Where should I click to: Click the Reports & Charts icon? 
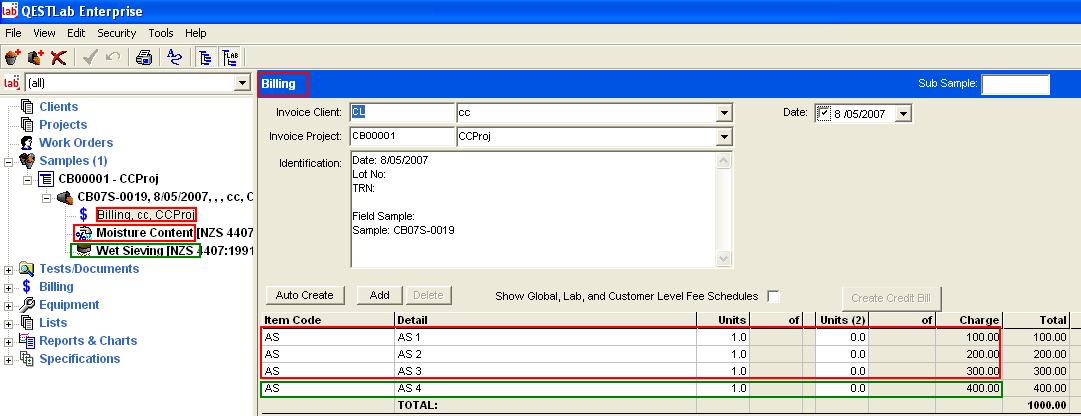pos(27,341)
